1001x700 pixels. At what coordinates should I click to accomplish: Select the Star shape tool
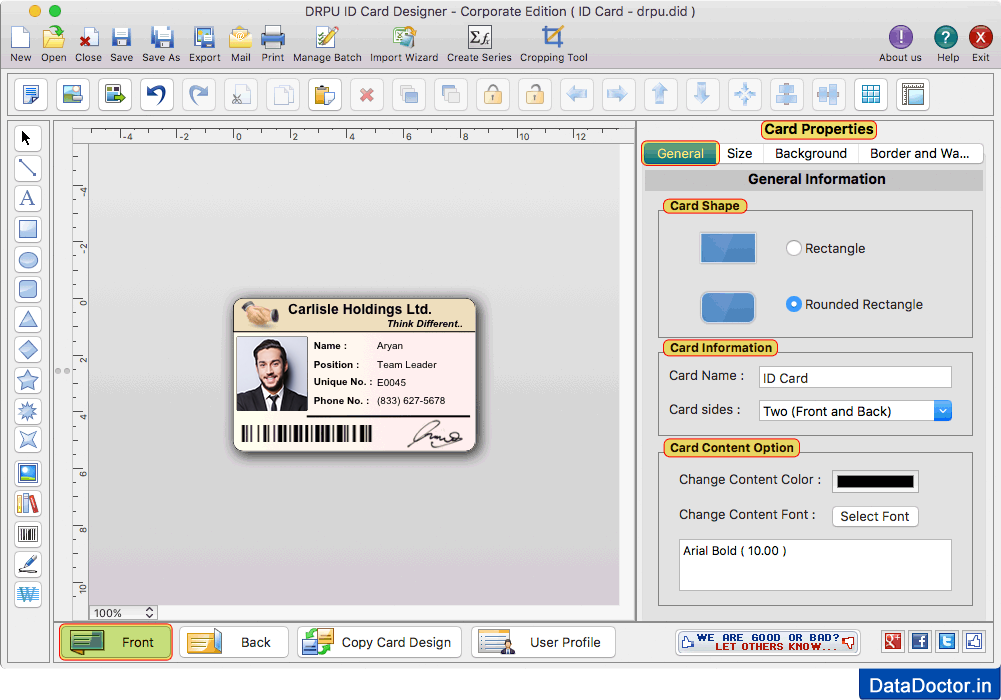coord(27,380)
